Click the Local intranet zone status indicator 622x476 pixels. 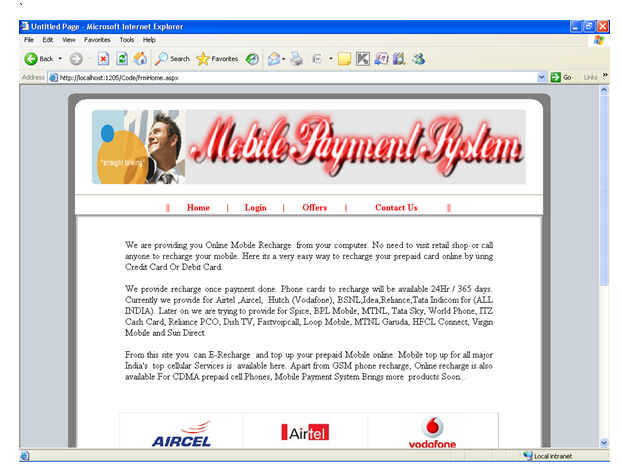[547, 456]
